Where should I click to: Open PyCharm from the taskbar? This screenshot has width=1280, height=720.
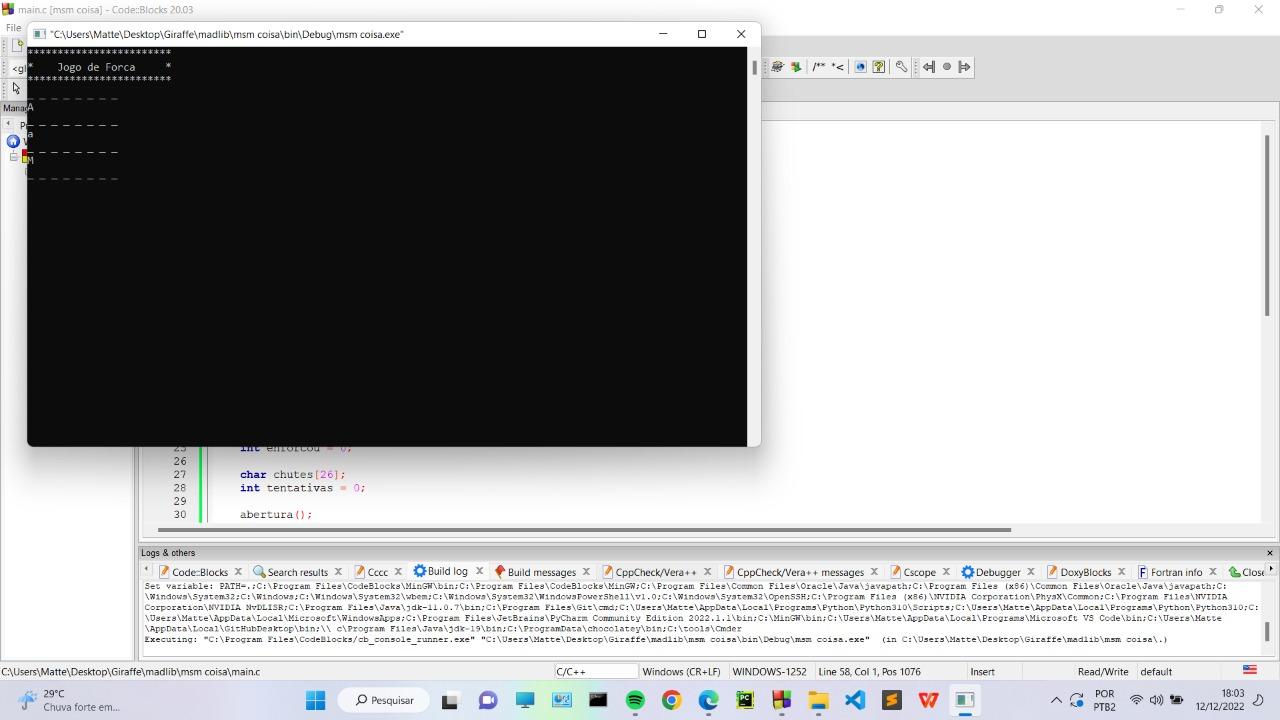pyautogui.click(x=745, y=700)
